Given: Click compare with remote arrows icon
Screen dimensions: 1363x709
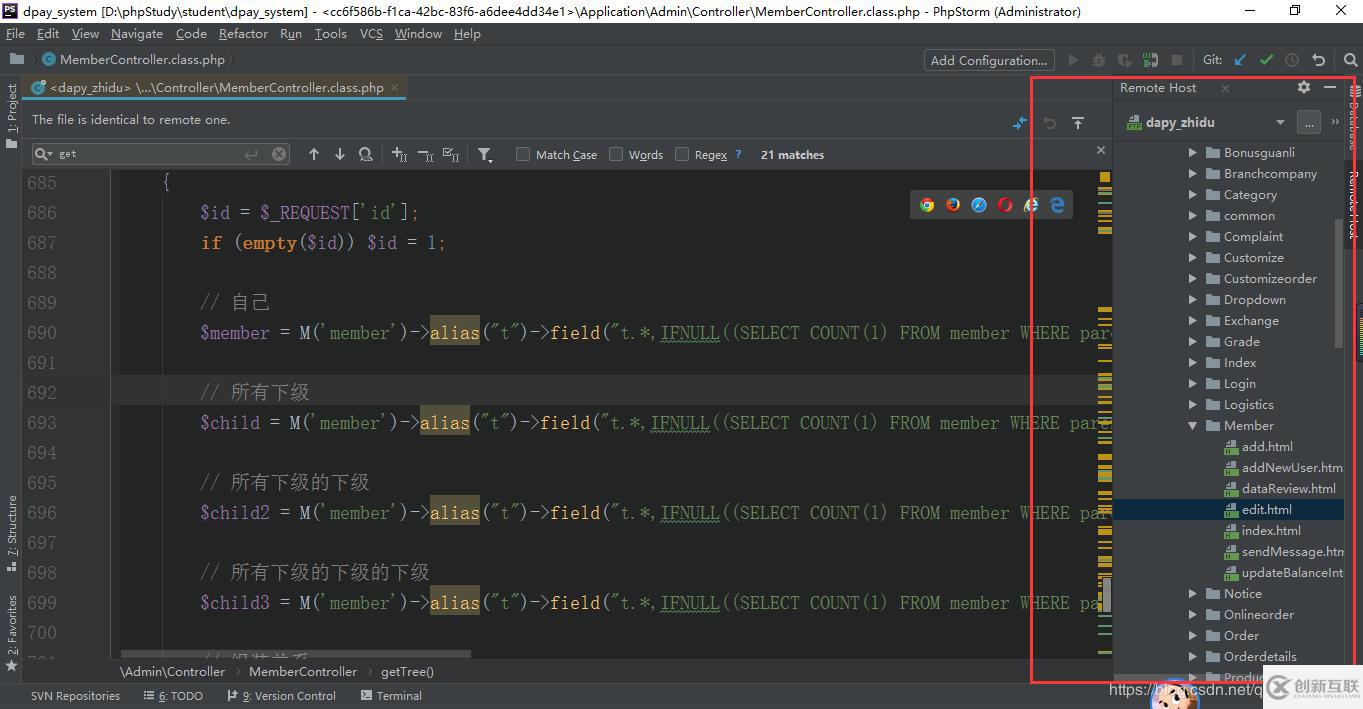Looking at the screenshot, I should pos(1020,122).
